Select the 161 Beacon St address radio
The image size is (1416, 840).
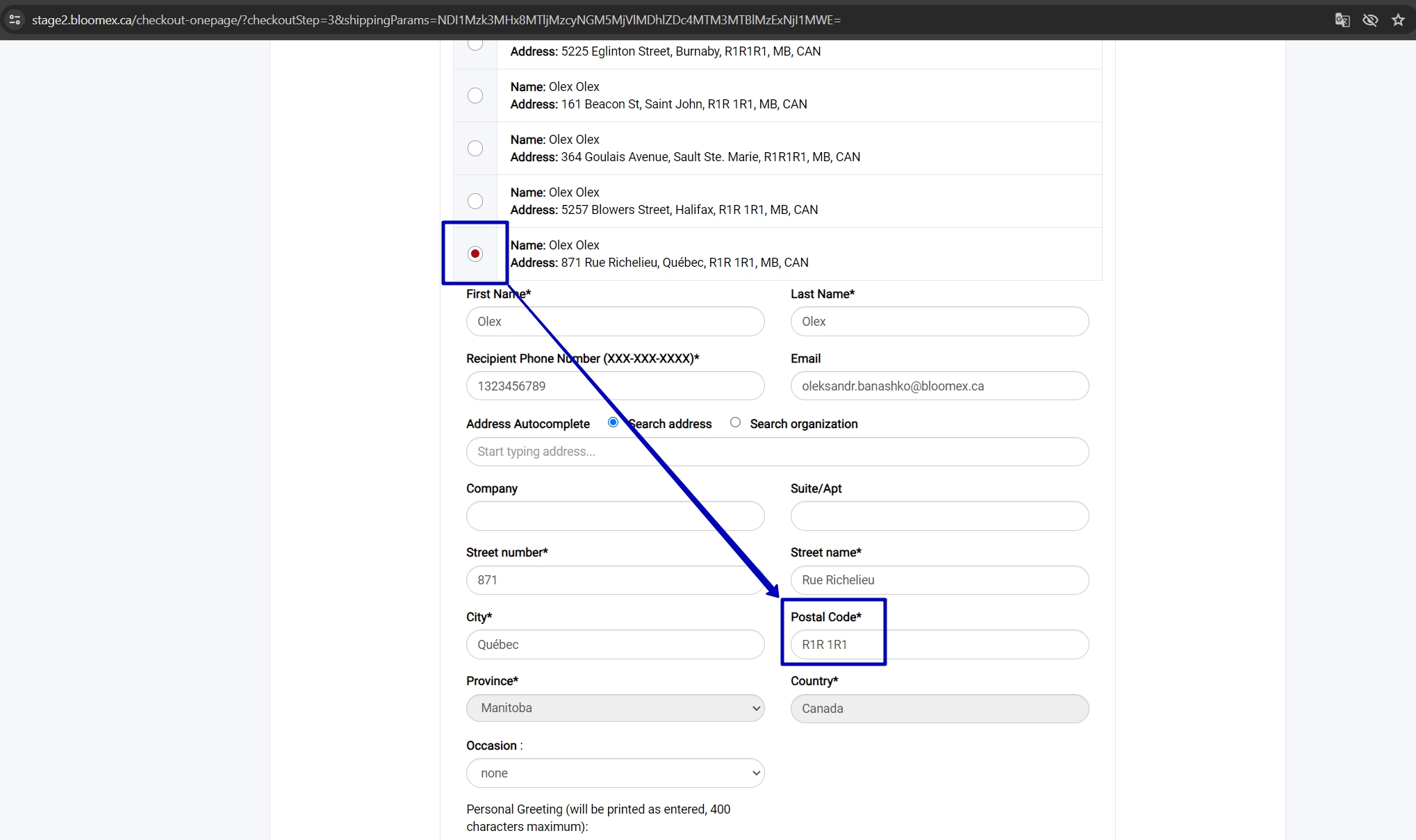475,95
